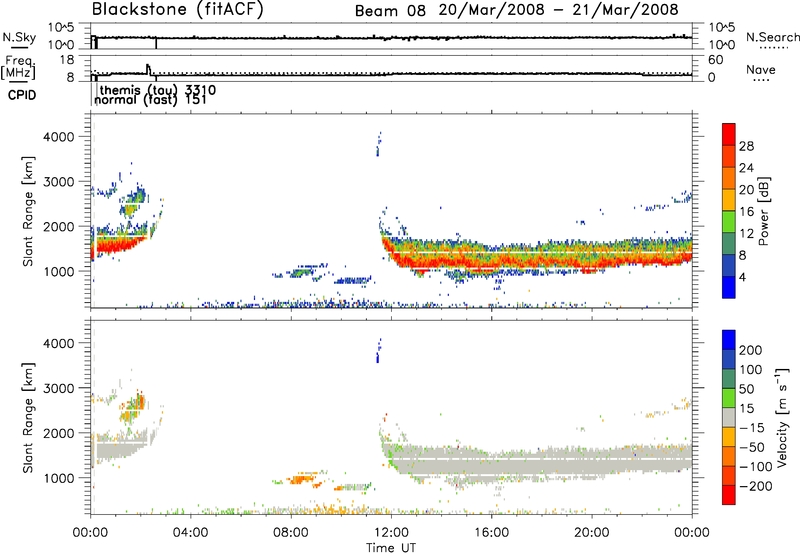Click the 'normal (fast) 151' text

click(151, 99)
